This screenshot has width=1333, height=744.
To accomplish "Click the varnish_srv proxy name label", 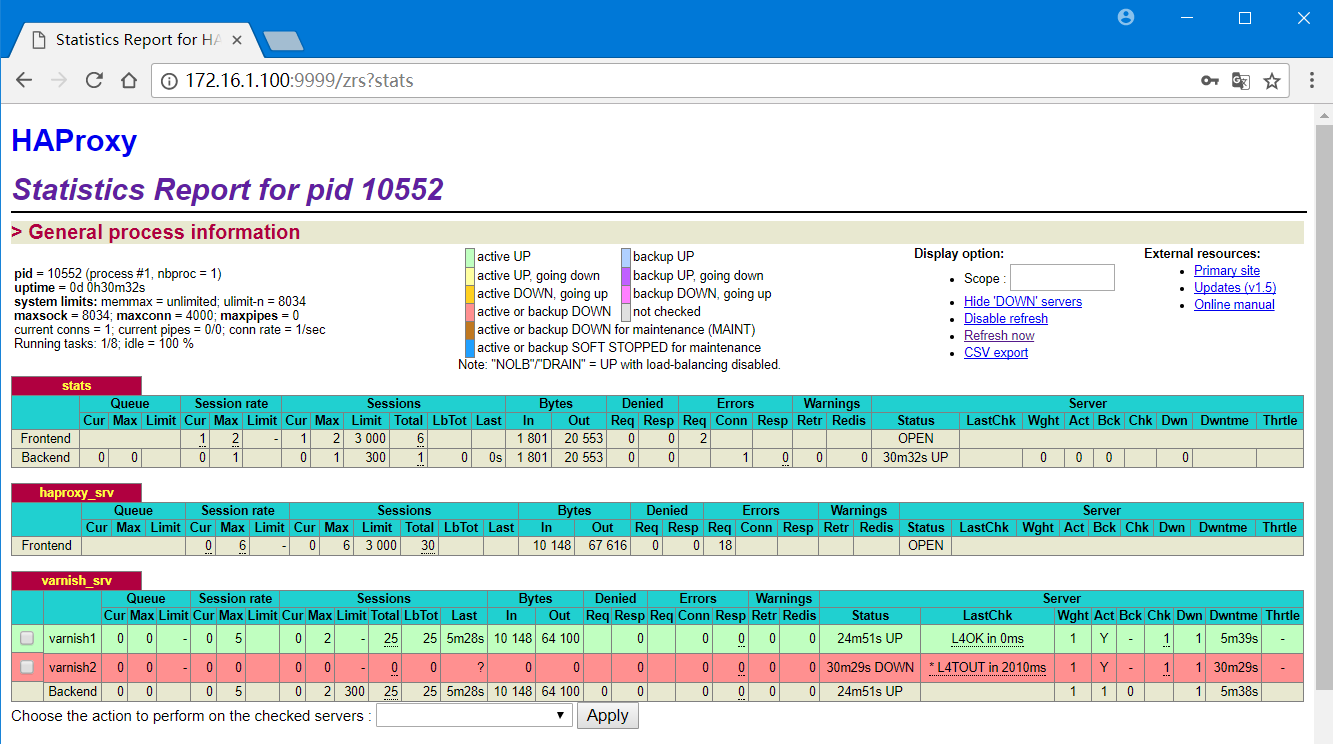I will click(x=76, y=580).
